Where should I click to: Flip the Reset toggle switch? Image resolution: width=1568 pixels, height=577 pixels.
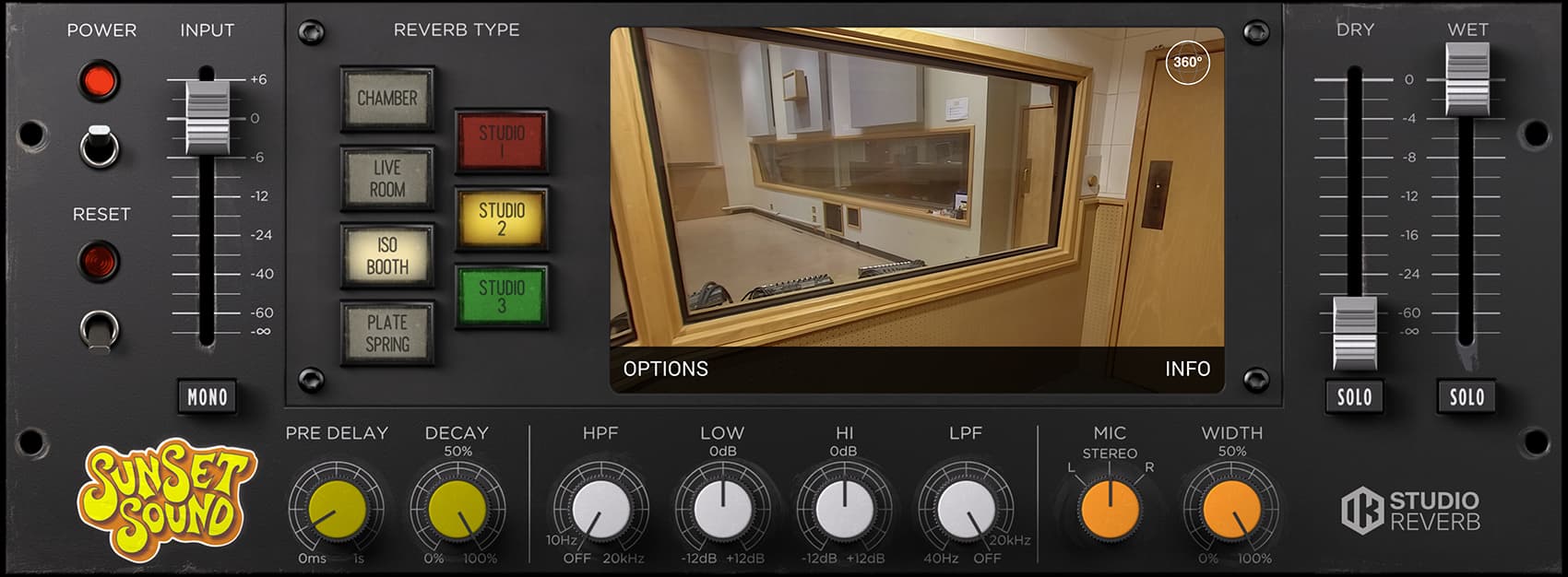[x=100, y=329]
